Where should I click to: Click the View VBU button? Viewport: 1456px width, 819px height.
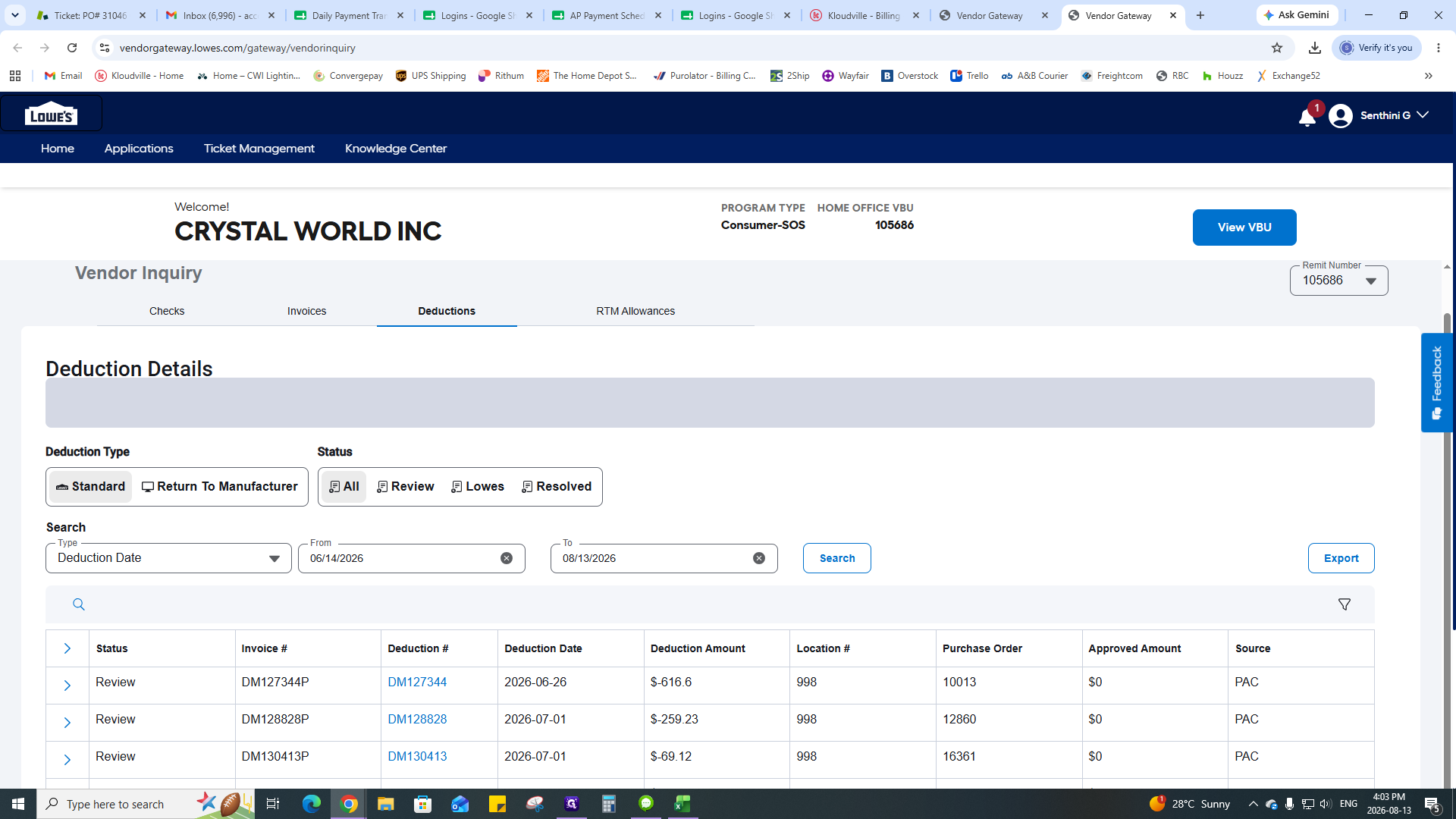coord(1244,227)
